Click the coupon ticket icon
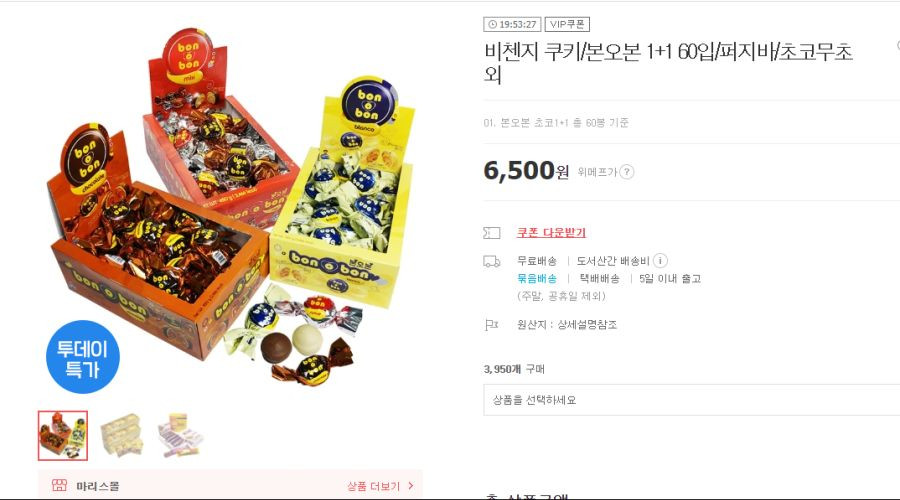The width and height of the screenshot is (900, 500). [x=492, y=232]
